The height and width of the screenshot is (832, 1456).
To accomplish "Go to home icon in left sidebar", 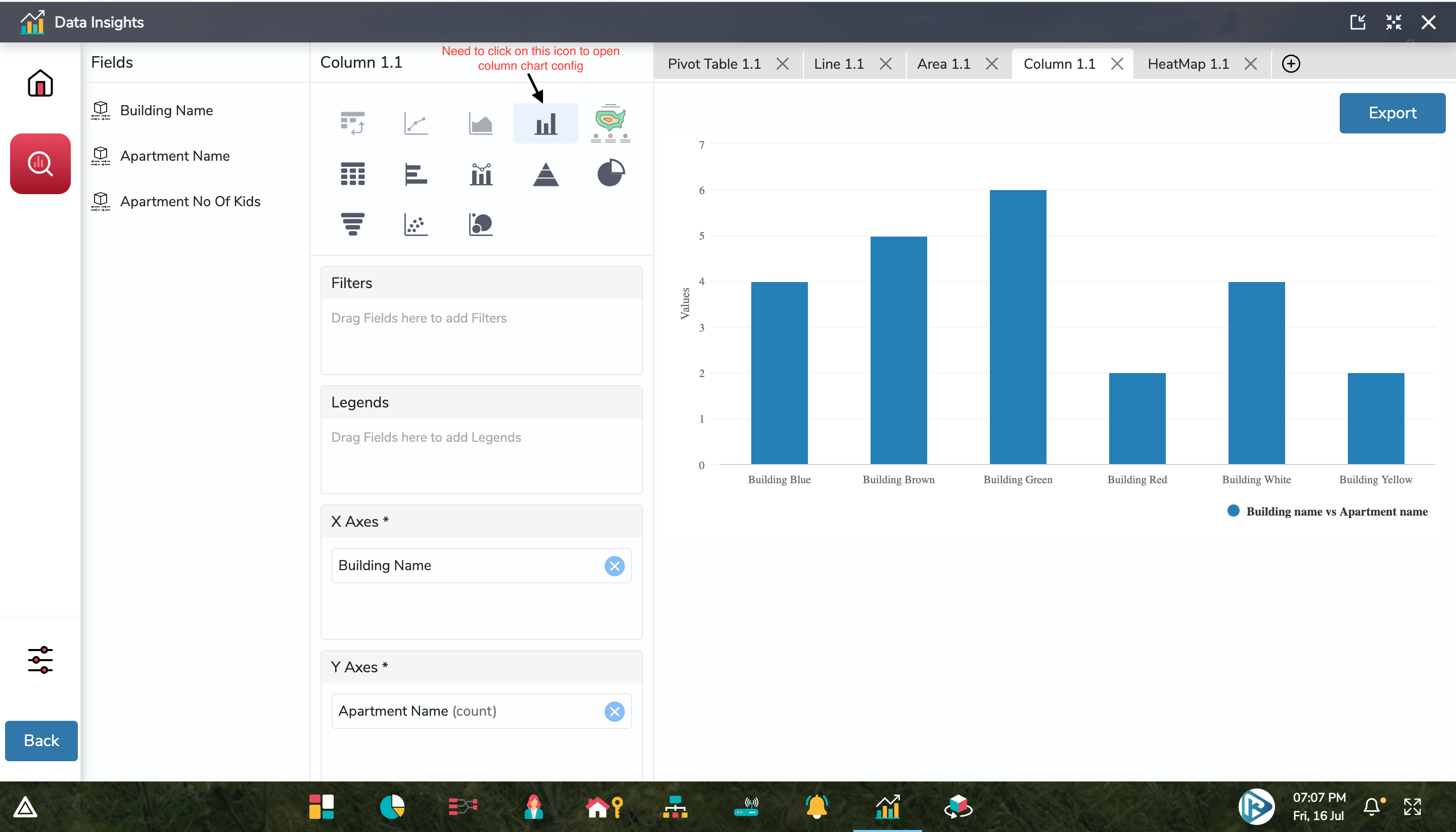I will coord(40,83).
